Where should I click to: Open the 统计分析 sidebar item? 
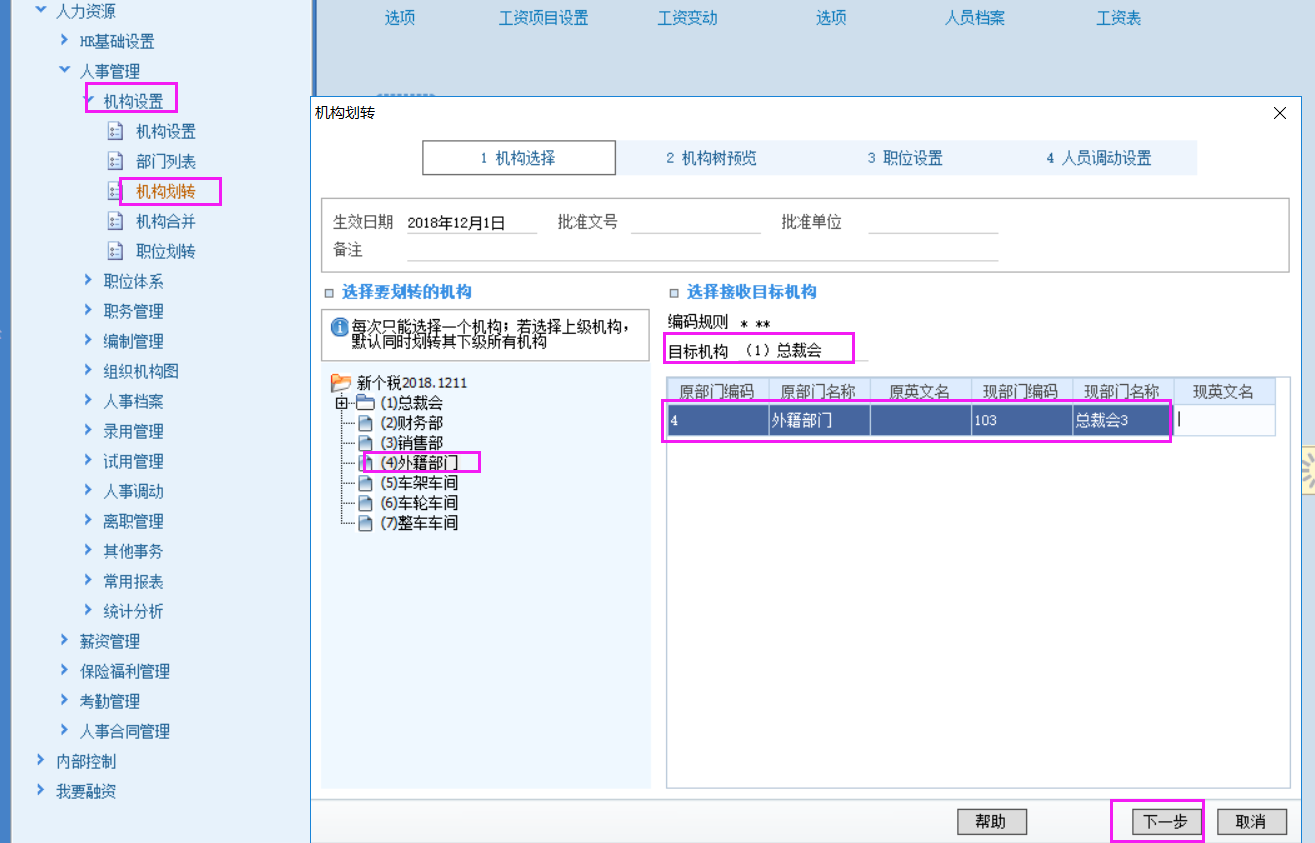134,611
